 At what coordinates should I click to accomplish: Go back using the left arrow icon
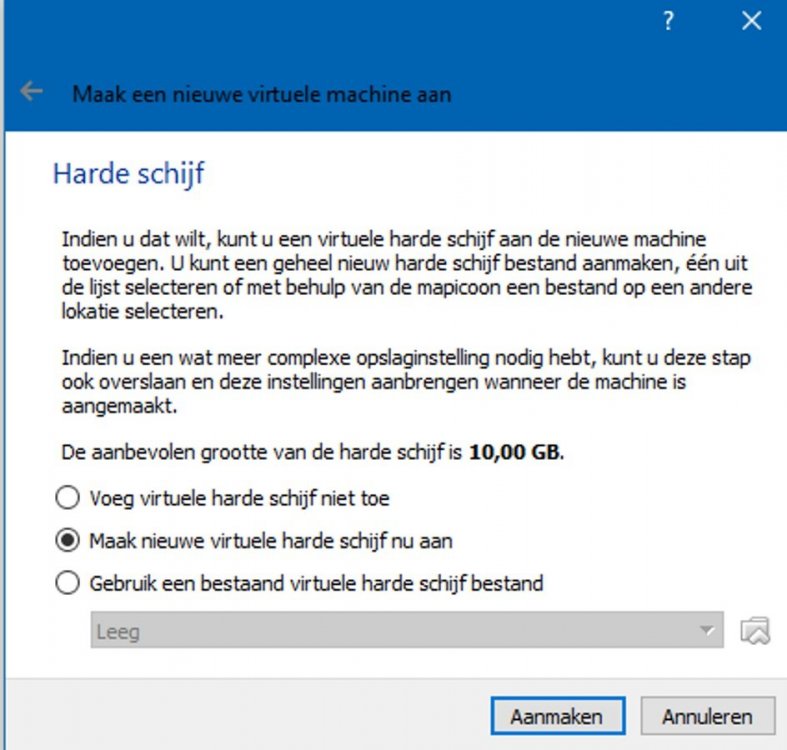[32, 93]
